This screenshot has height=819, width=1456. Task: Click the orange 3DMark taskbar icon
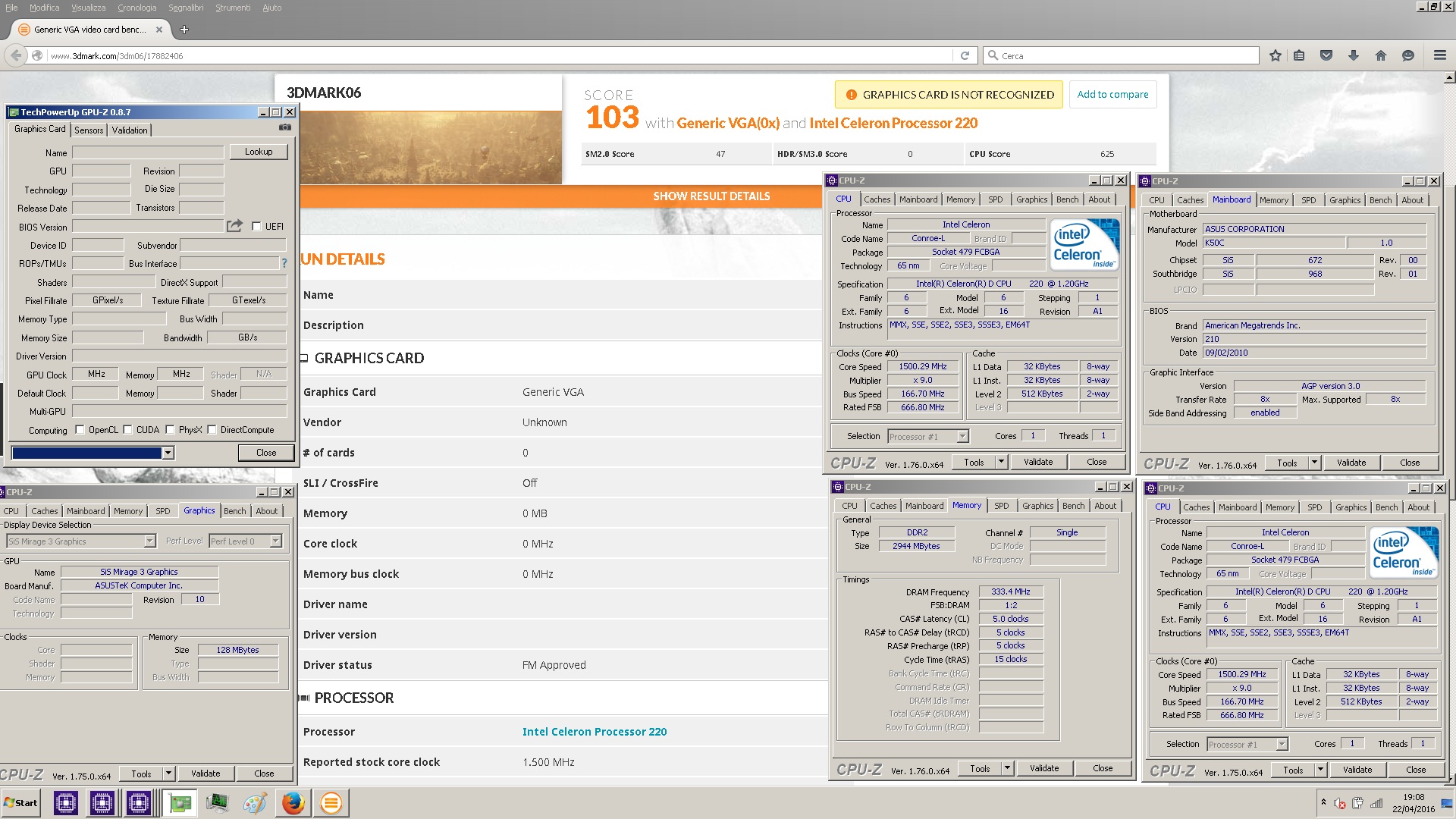331,802
